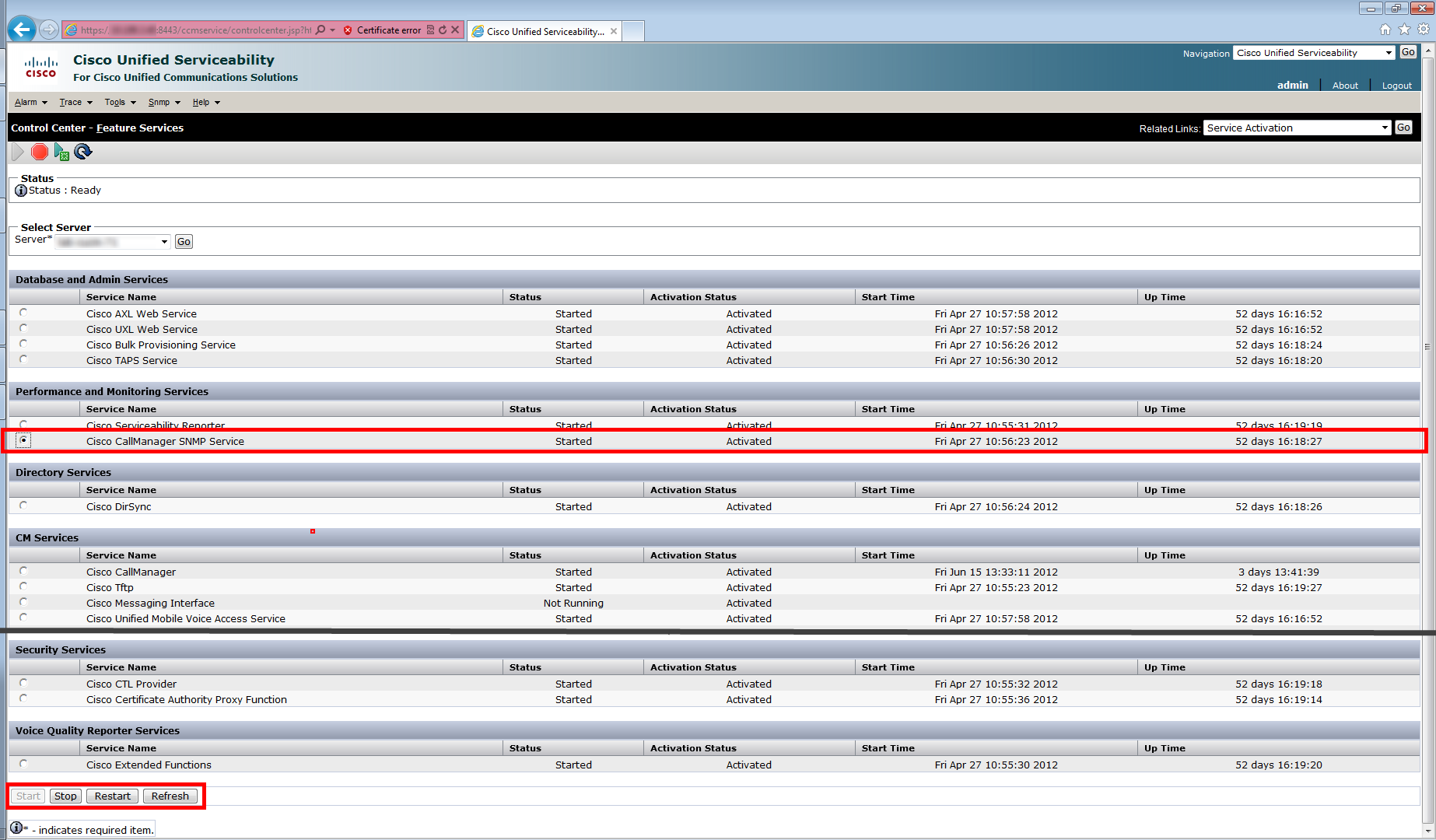Open the Certificate error security report
Screen dimensions: 1436x840
383,30
